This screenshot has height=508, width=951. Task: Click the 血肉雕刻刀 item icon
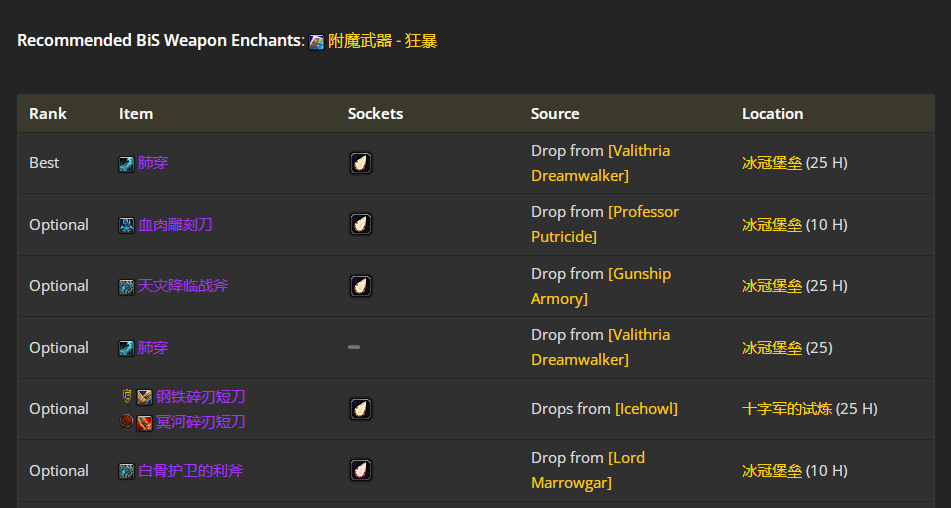[x=127, y=225]
